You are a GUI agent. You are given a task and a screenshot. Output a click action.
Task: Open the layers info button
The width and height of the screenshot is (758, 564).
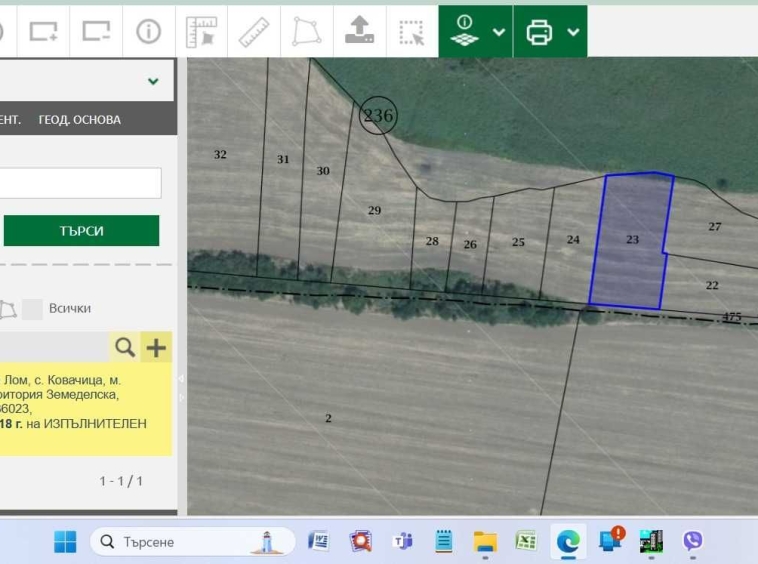tap(464, 31)
